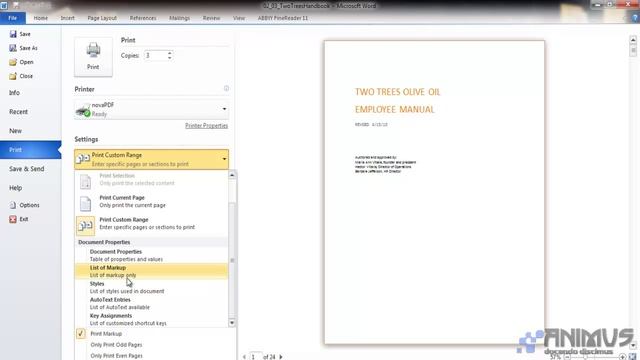Image resolution: width=640 pixels, height=360 pixels.
Task: Open the New document section
Action: pyautogui.click(x=16, y=131)
